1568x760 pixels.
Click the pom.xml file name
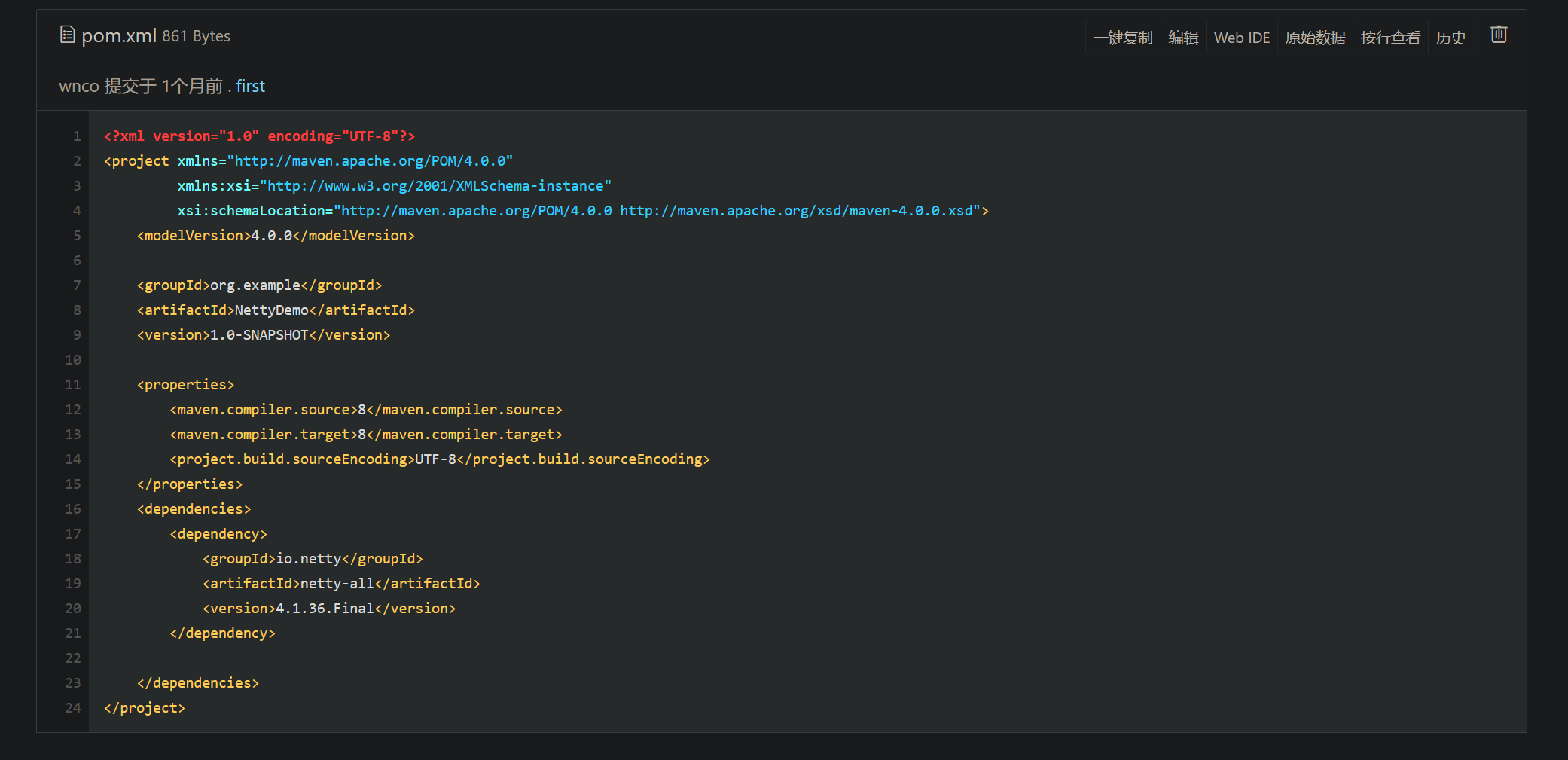119,35
